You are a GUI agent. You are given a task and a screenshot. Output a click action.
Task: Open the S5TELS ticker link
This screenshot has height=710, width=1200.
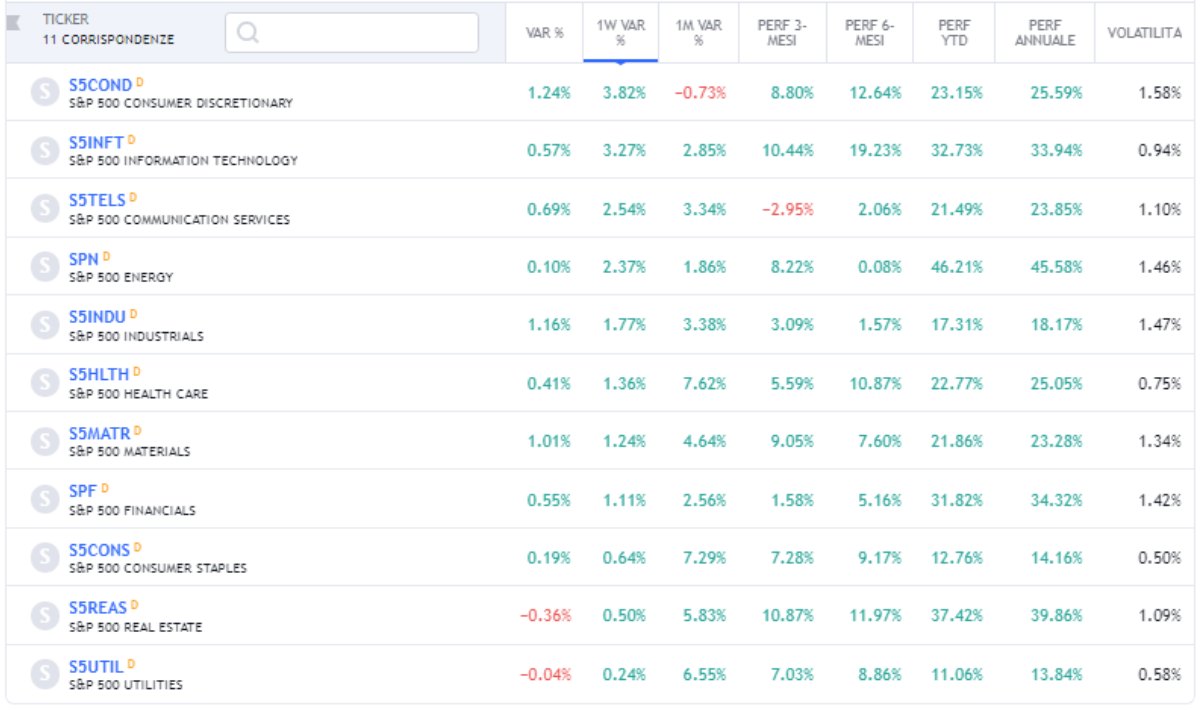(97, 200)
